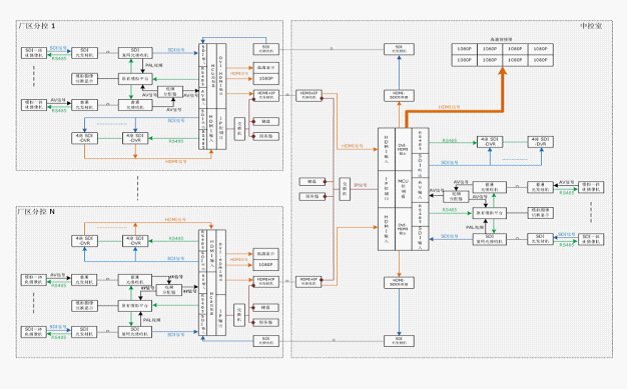Select the 1080P display box in 分控 1
This screenshot has width=627, height=389.
click(266, 79)
